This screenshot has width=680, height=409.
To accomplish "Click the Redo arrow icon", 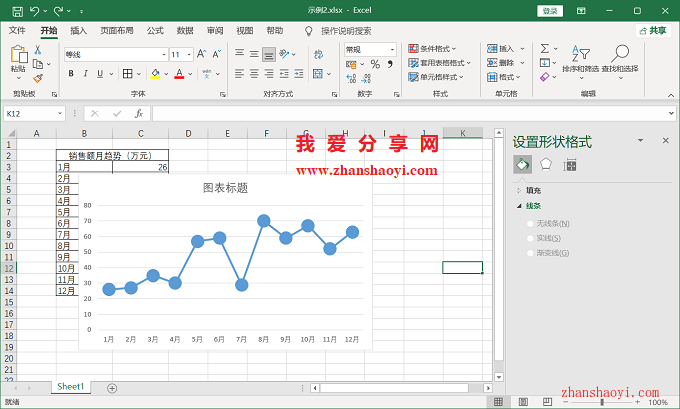I will click(59, 11).
